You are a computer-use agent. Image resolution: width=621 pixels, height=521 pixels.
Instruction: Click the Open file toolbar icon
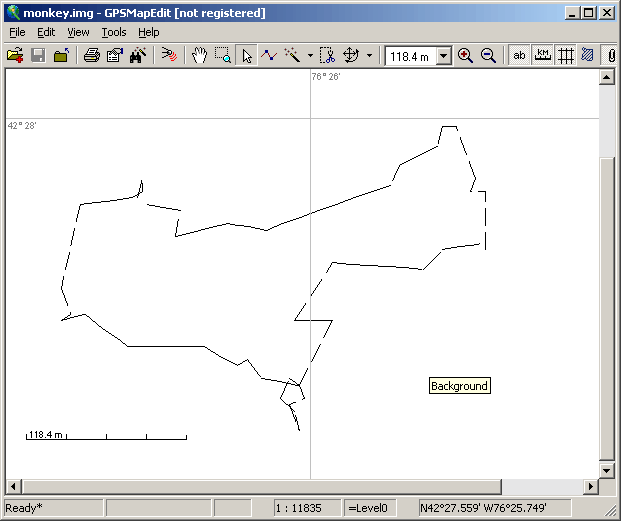tap(14, 56)
